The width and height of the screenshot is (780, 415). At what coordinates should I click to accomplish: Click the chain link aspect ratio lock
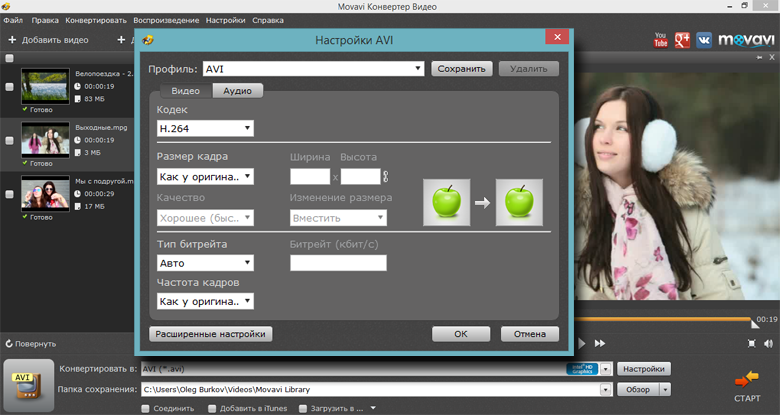point(386,176)
